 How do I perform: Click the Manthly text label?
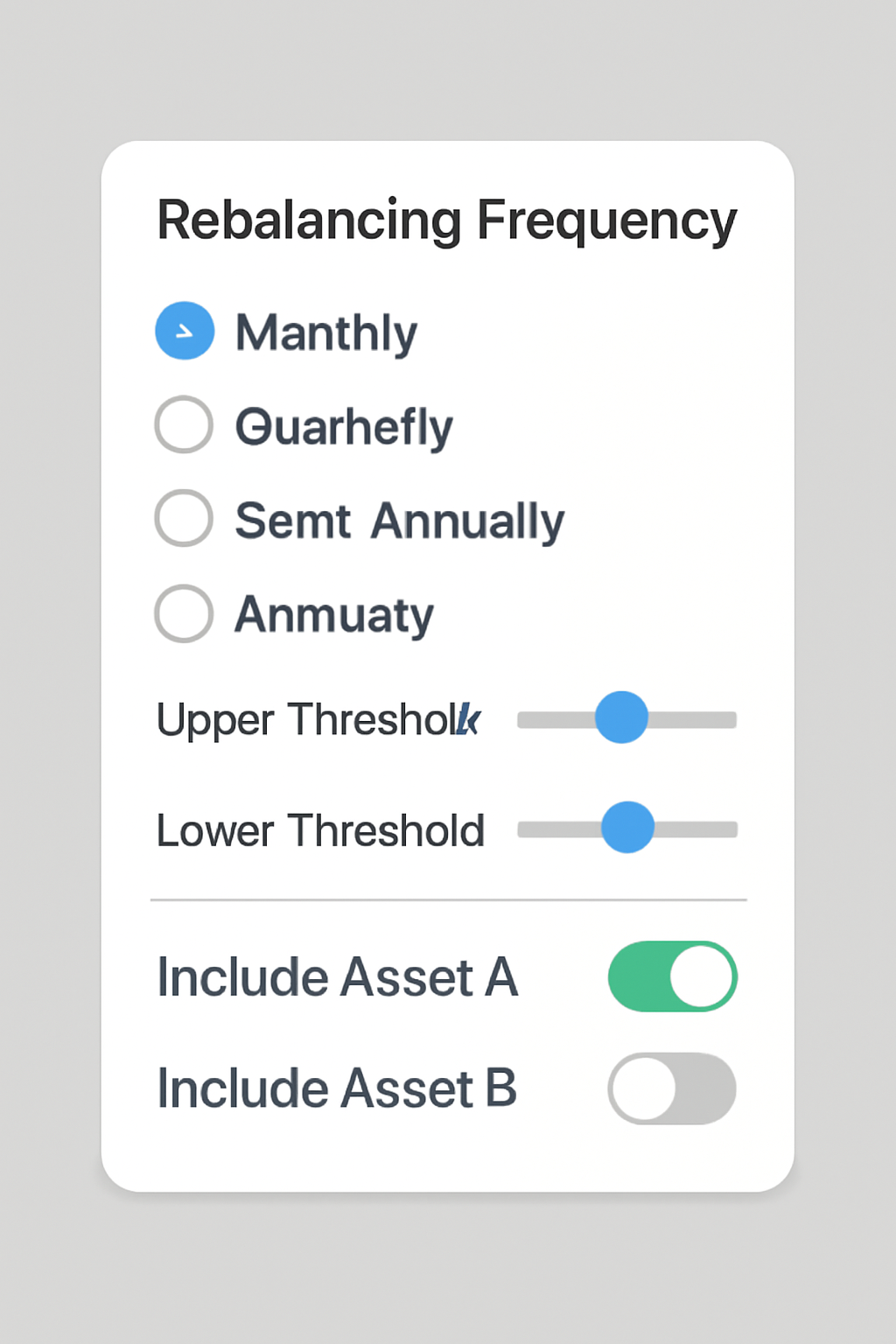pyautogui.click(x=326, y=333)
